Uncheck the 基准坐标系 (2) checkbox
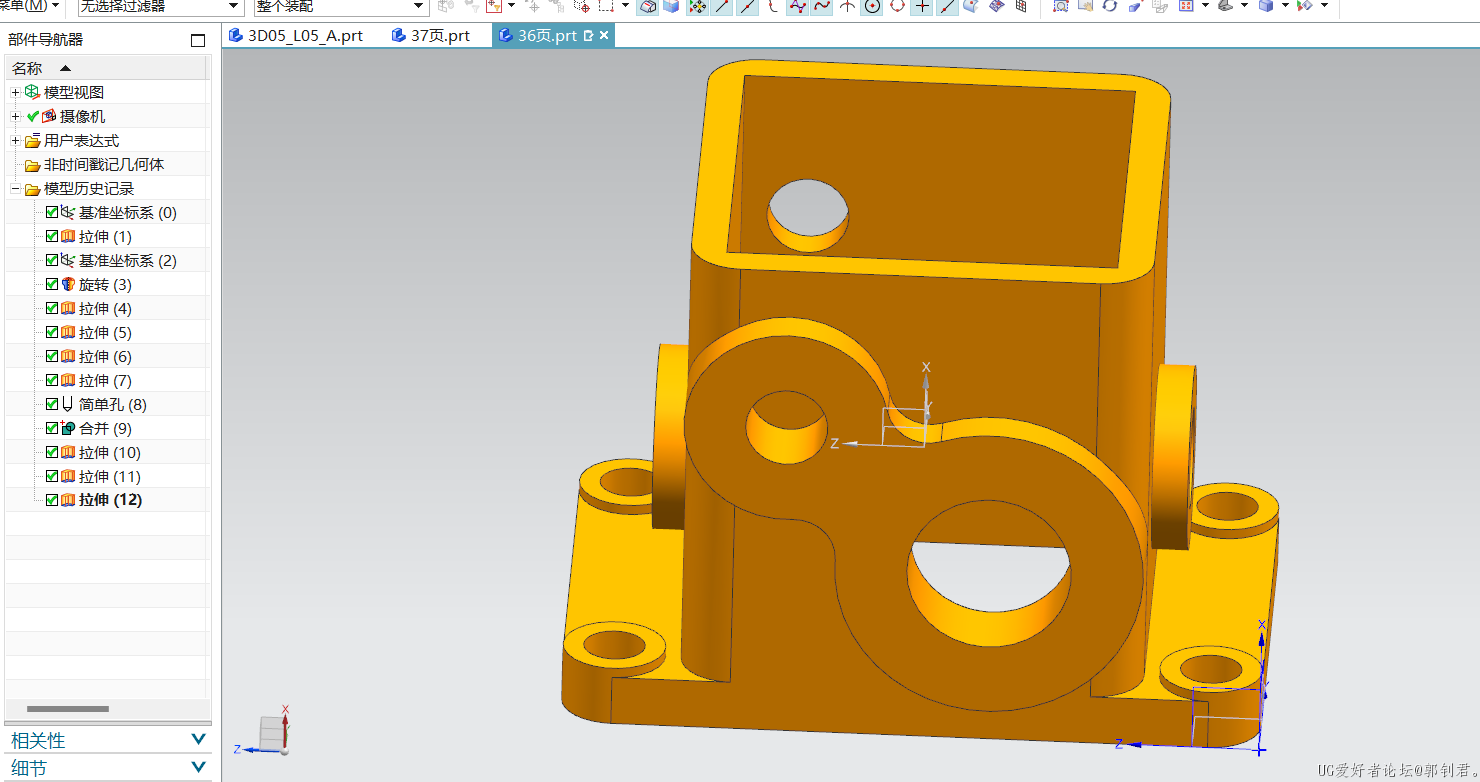Viewport: 1480px width, 782px height. [52, 260]
